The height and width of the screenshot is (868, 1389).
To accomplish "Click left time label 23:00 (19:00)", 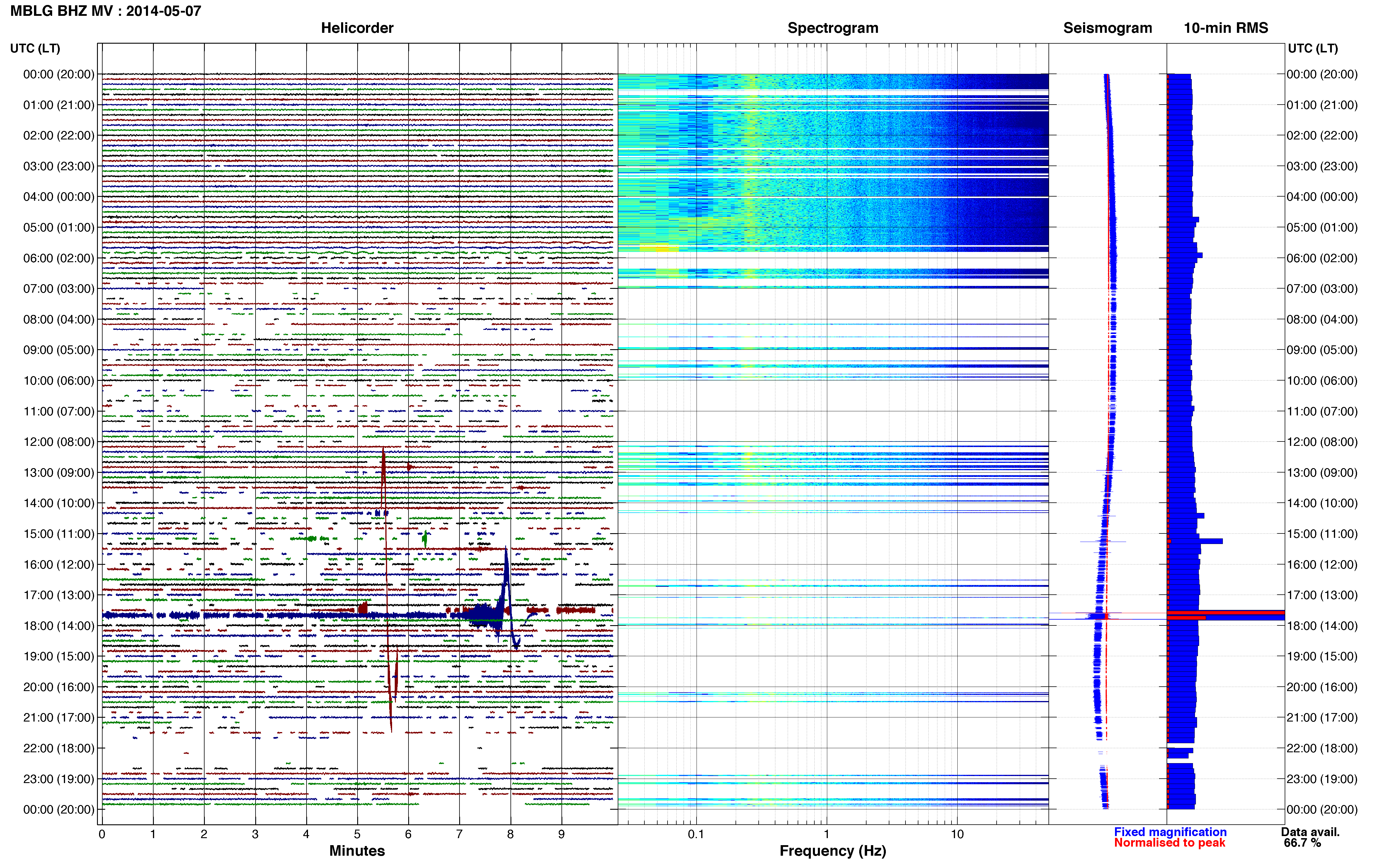I will (x=59, y=779).
